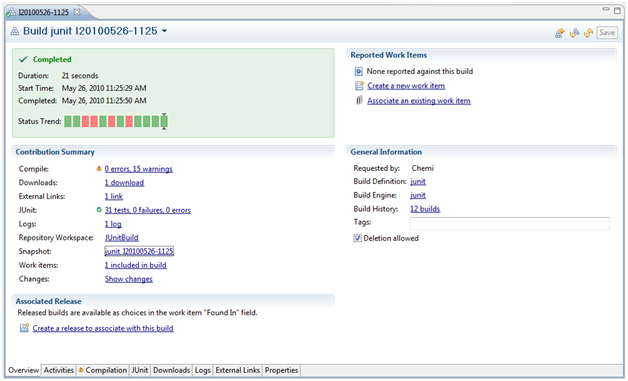Viewport: 628px width, 381px height.
Task: Click the warning icon beside Compile results
Action: click(99, 169)
